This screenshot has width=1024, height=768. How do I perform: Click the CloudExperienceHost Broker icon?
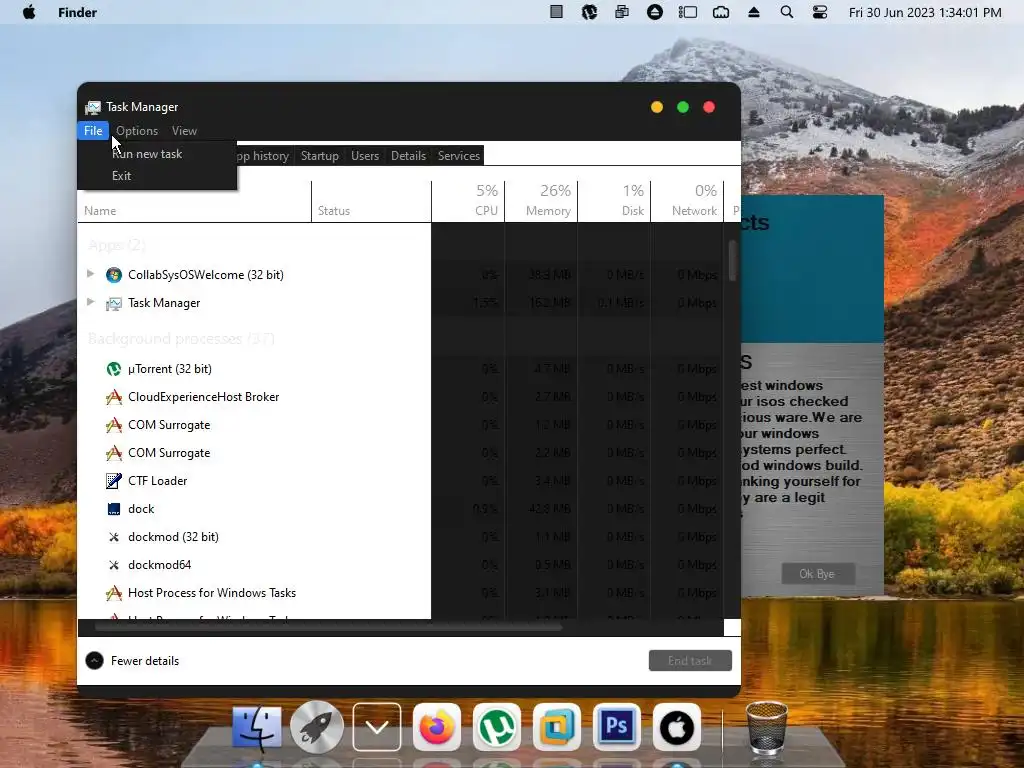pyautogui.click(x=114, y=397)
